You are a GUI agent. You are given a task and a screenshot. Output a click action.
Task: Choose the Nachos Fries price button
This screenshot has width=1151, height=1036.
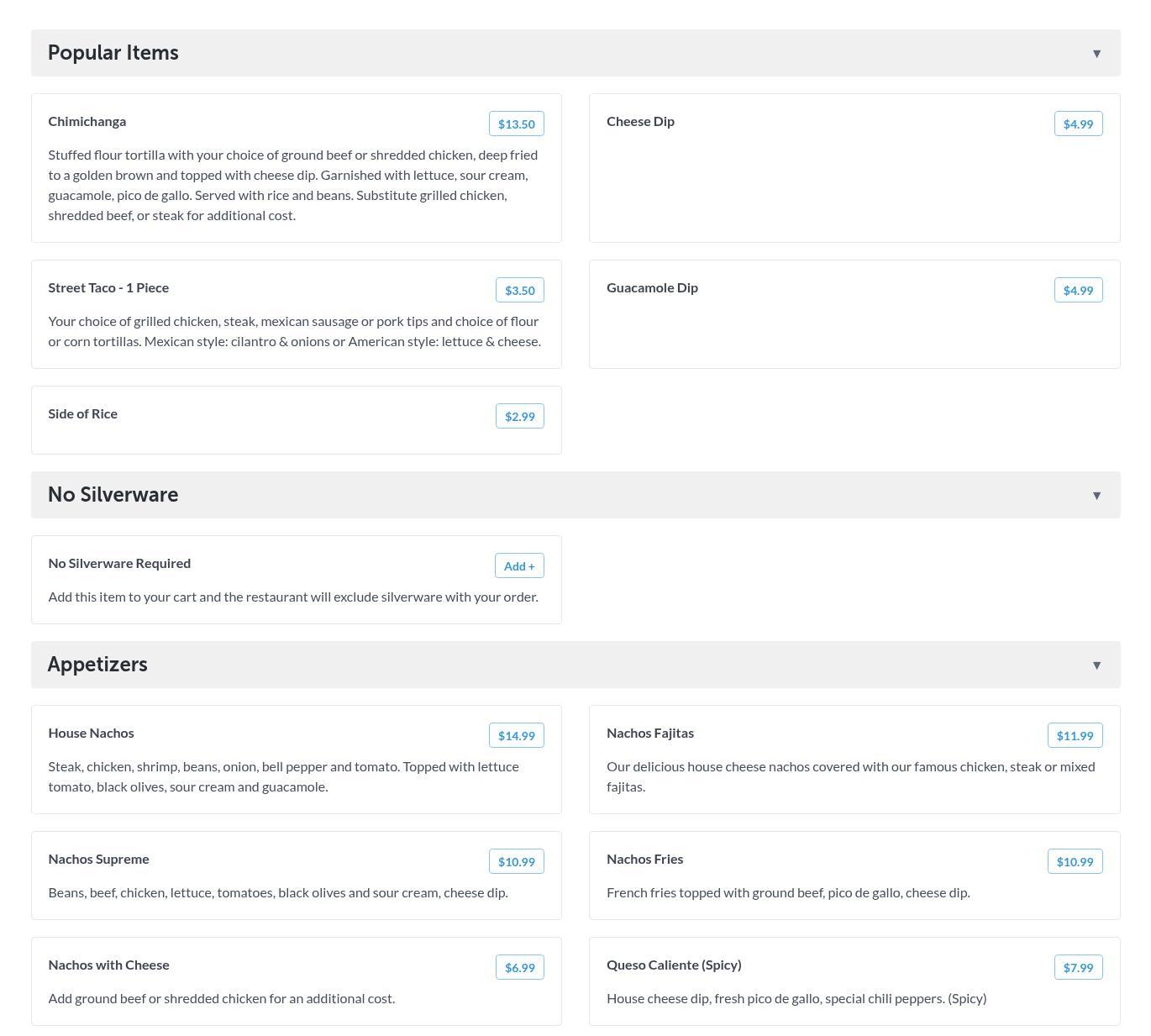coord(1075,861)
